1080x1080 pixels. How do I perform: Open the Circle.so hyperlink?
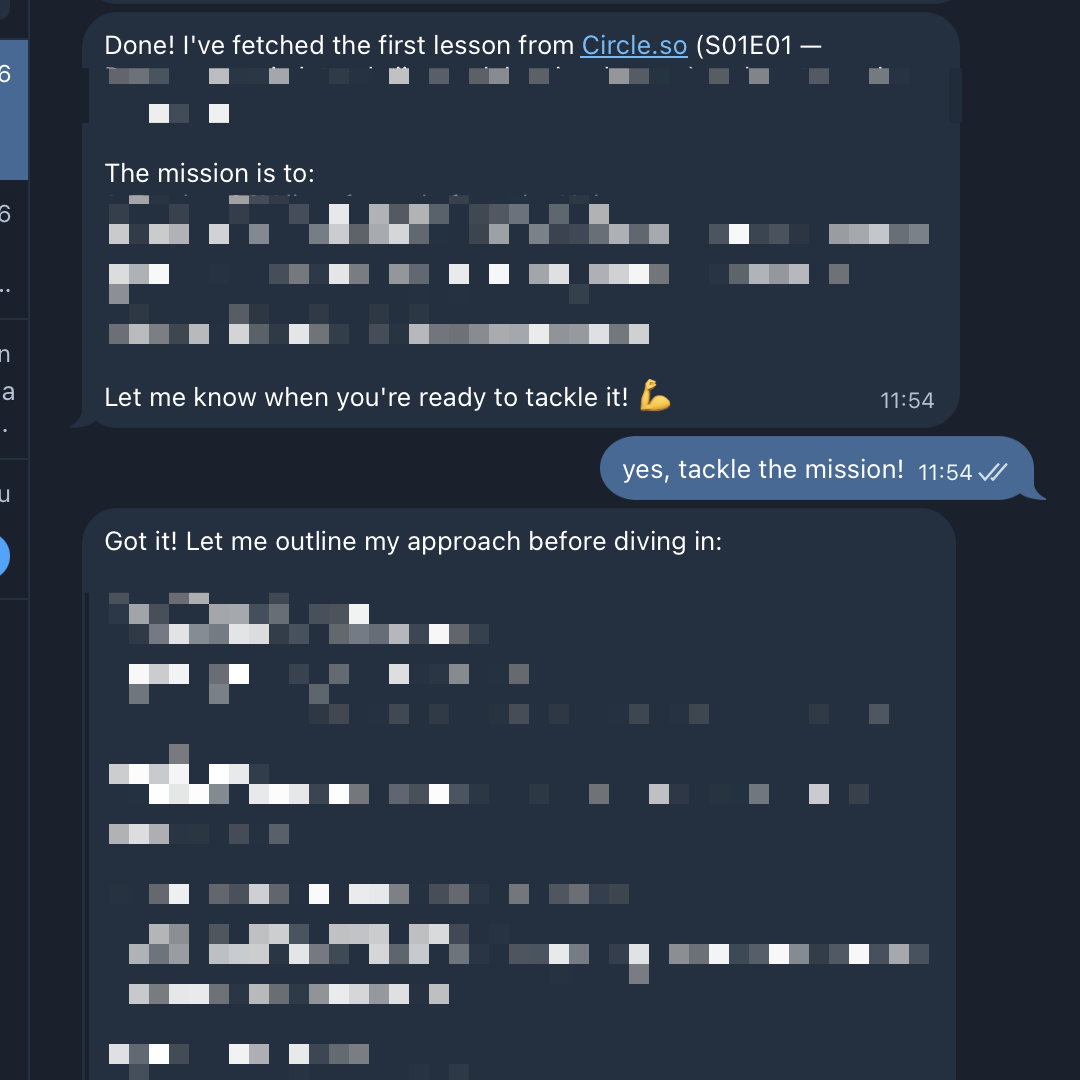(634, 45)
